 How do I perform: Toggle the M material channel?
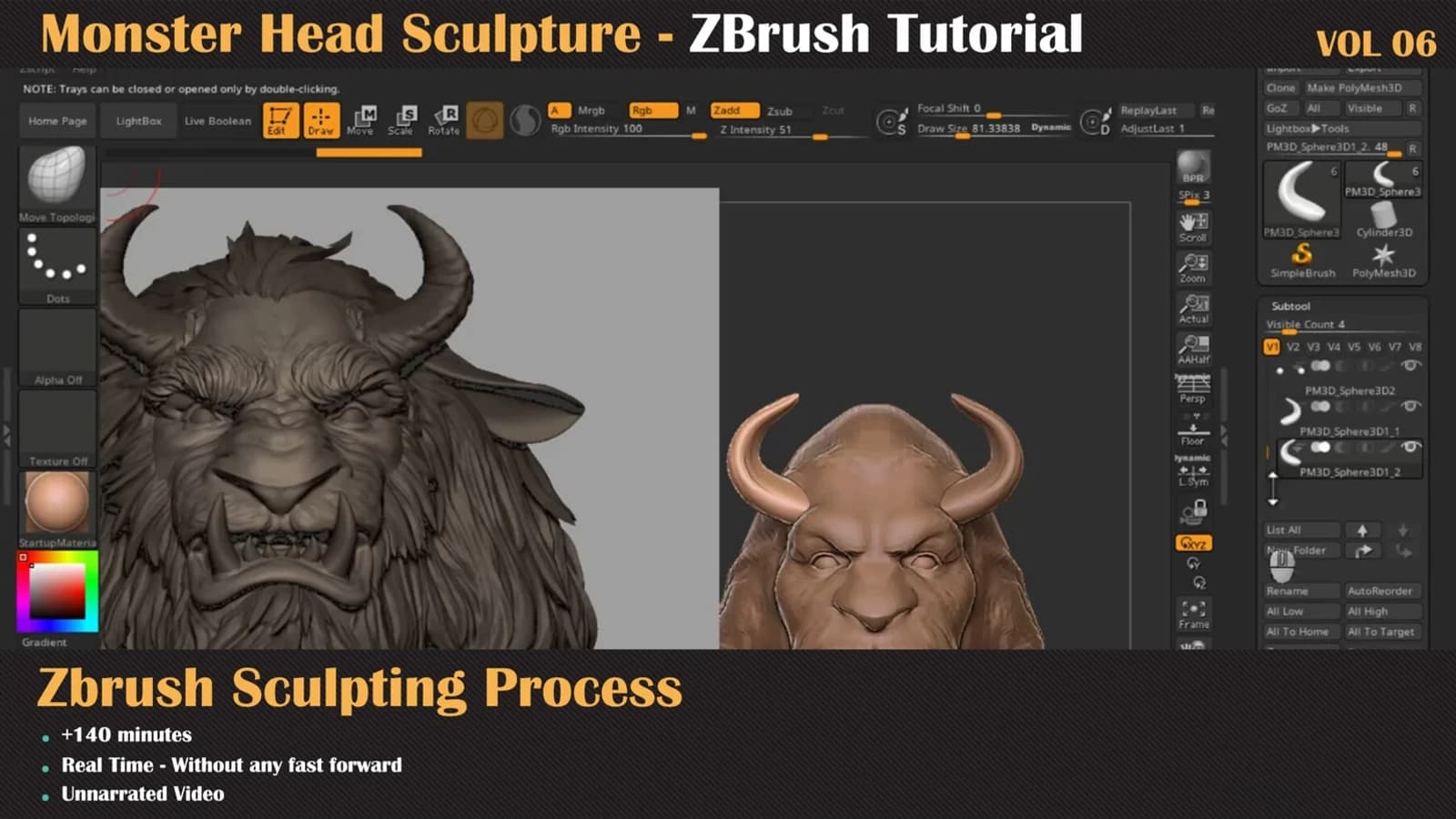691,110
